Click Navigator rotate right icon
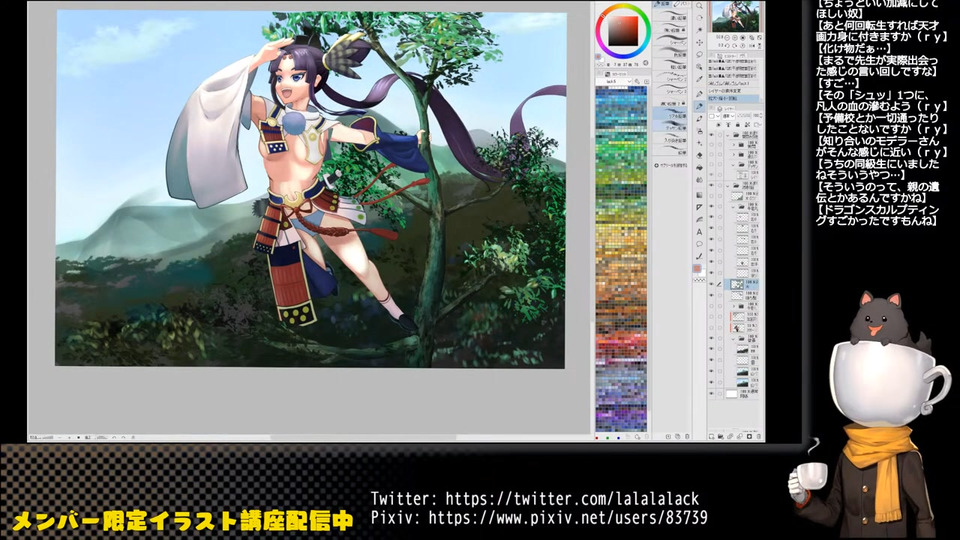This screenshot has height=540, width=960. click(x=735, y=45)
